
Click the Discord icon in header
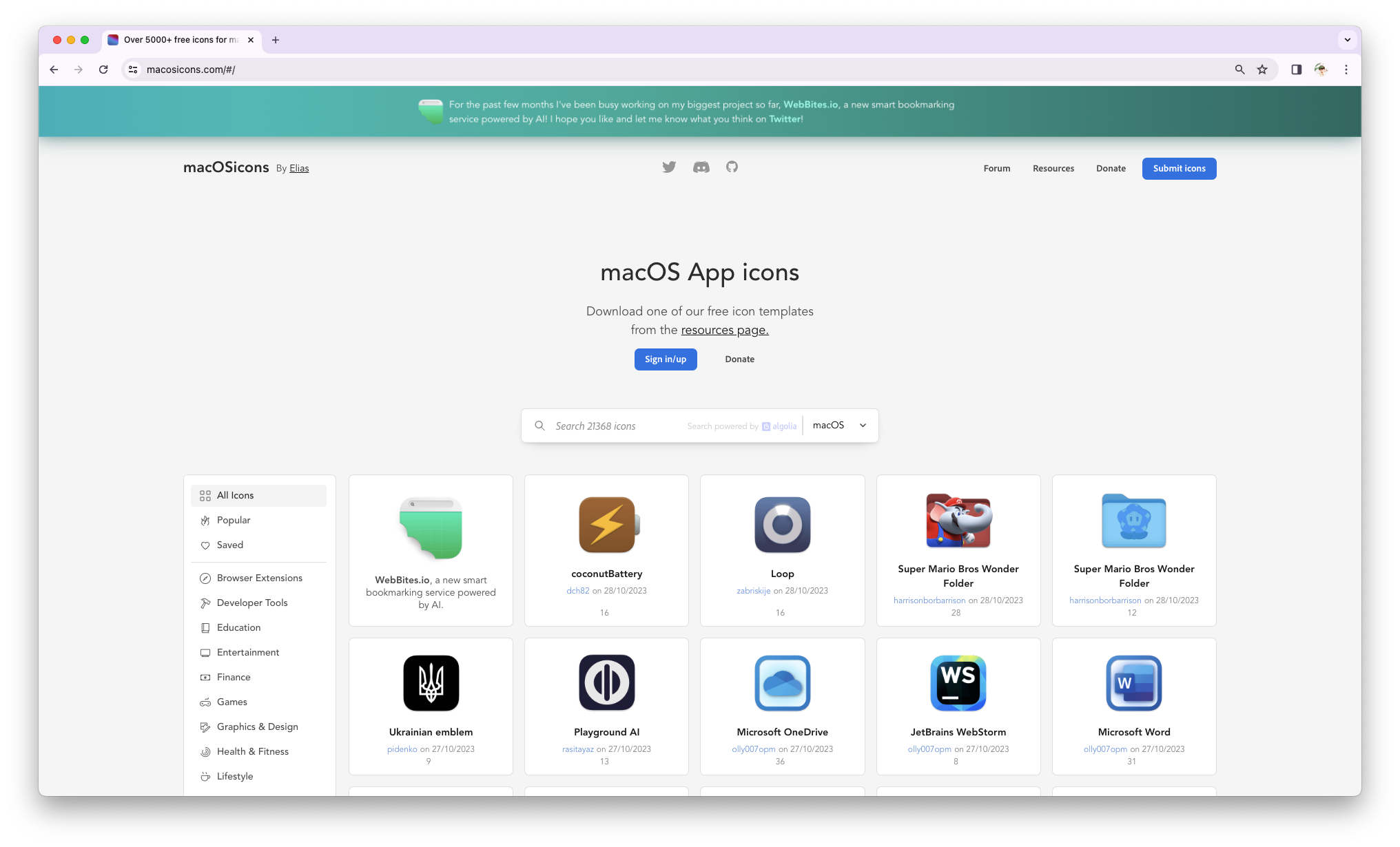tap(701, 167)
